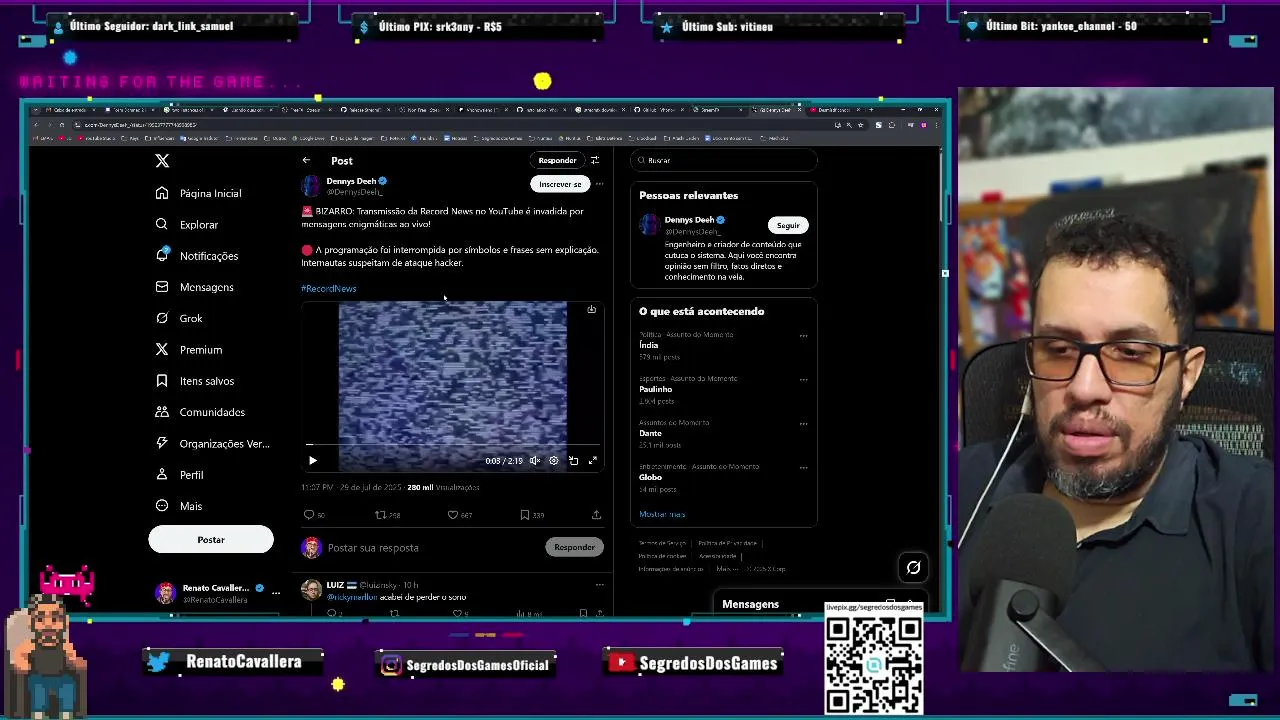Open reply-sort settings icon beside Responder
Viewport: 1280px width, 720px height.
pos(595,160)
